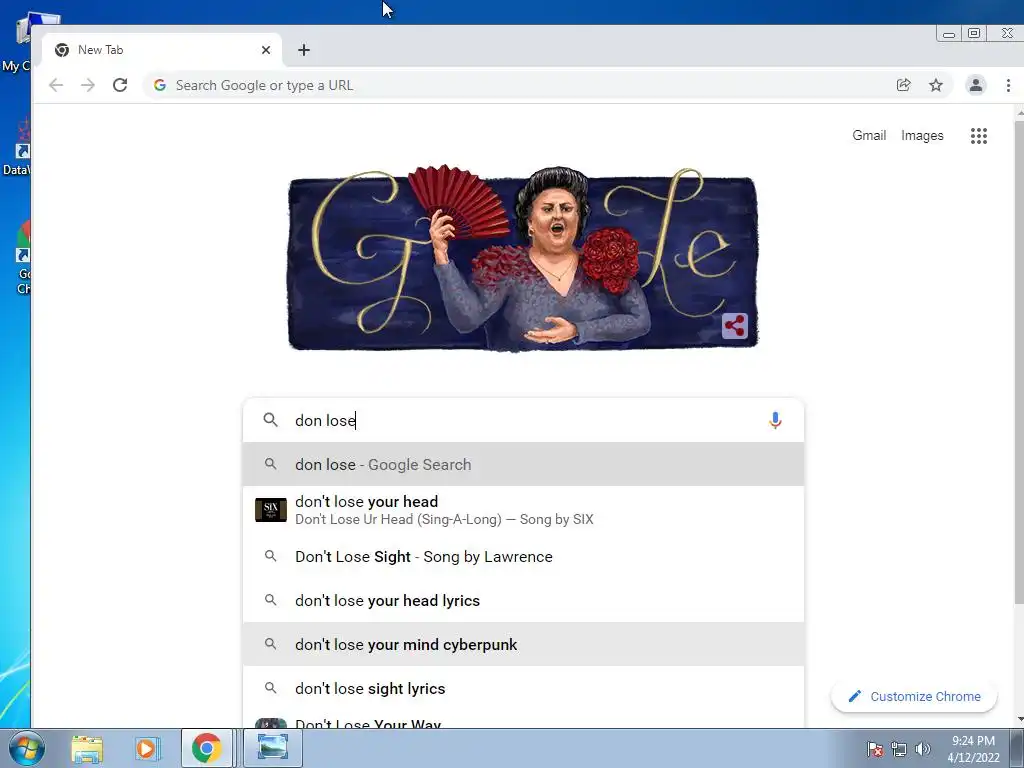Click the Google icon in address bar
Image resolution: width=1024 pixels, height=768 pixels.
[159, 85]
